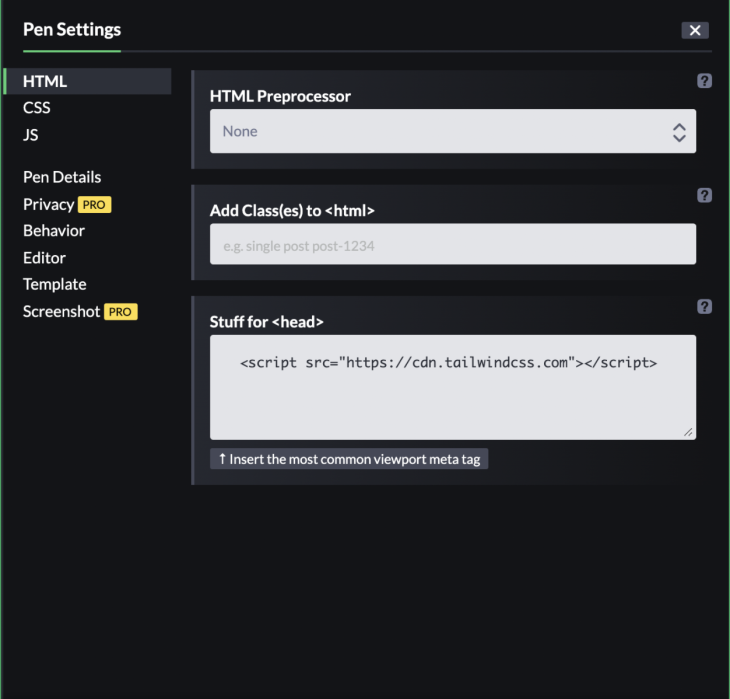This screenshot has height=699, width=730.
Task: Close the Pen Settings dialog
Action: pyautogui.click(x=695, y=30)
